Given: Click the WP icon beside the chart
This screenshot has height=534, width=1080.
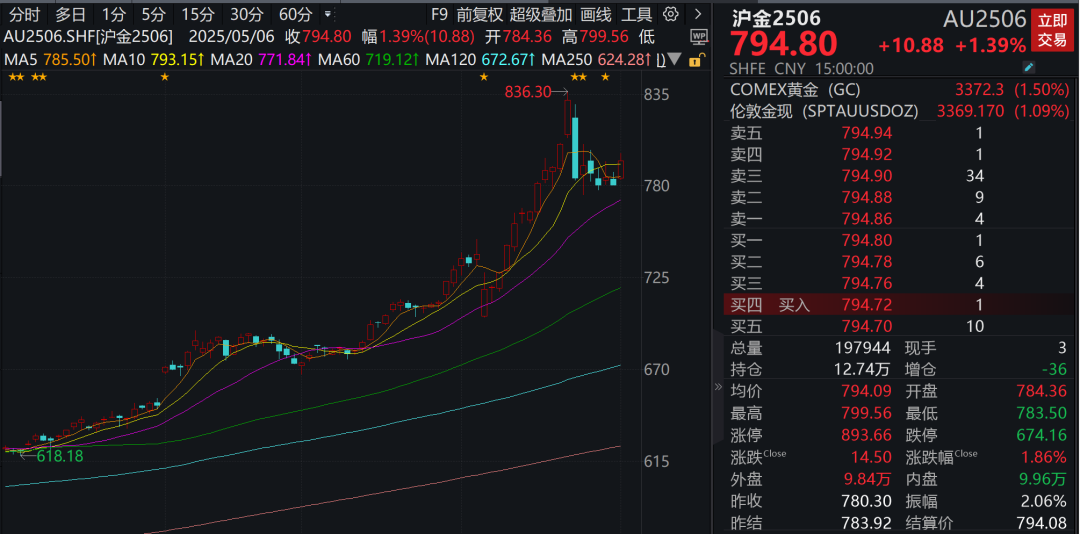Looking at the screenshot, I should pyautogui.click(x=697, y=36).
